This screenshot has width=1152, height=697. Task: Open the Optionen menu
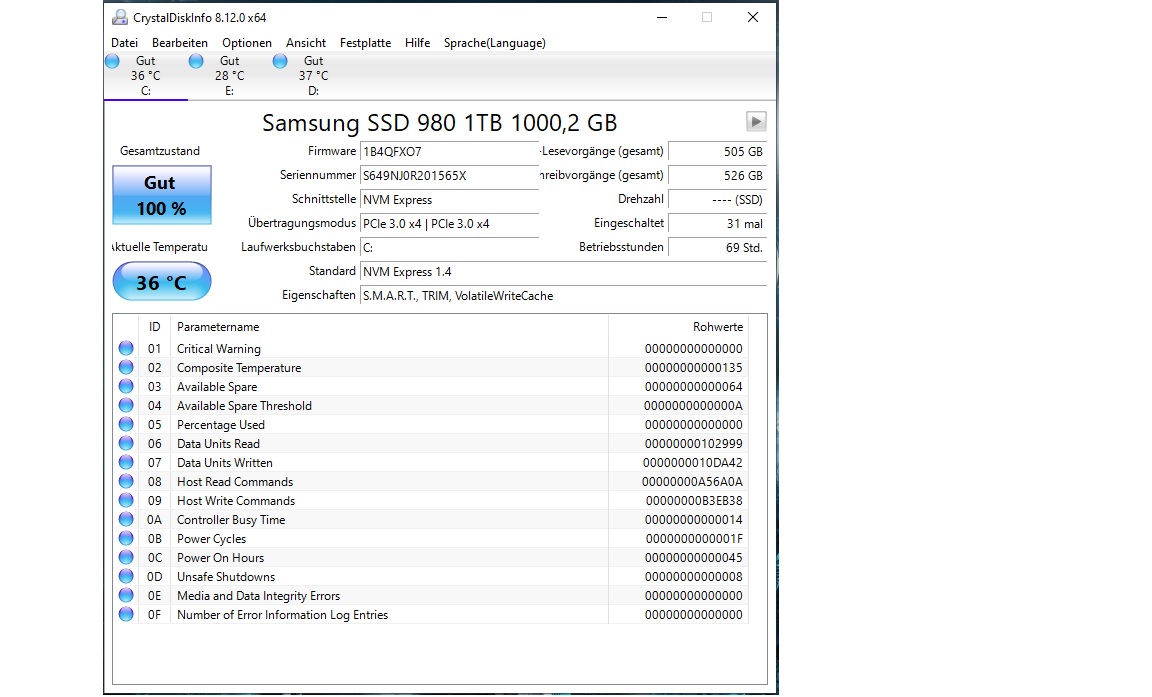click(x=247, y=43)
